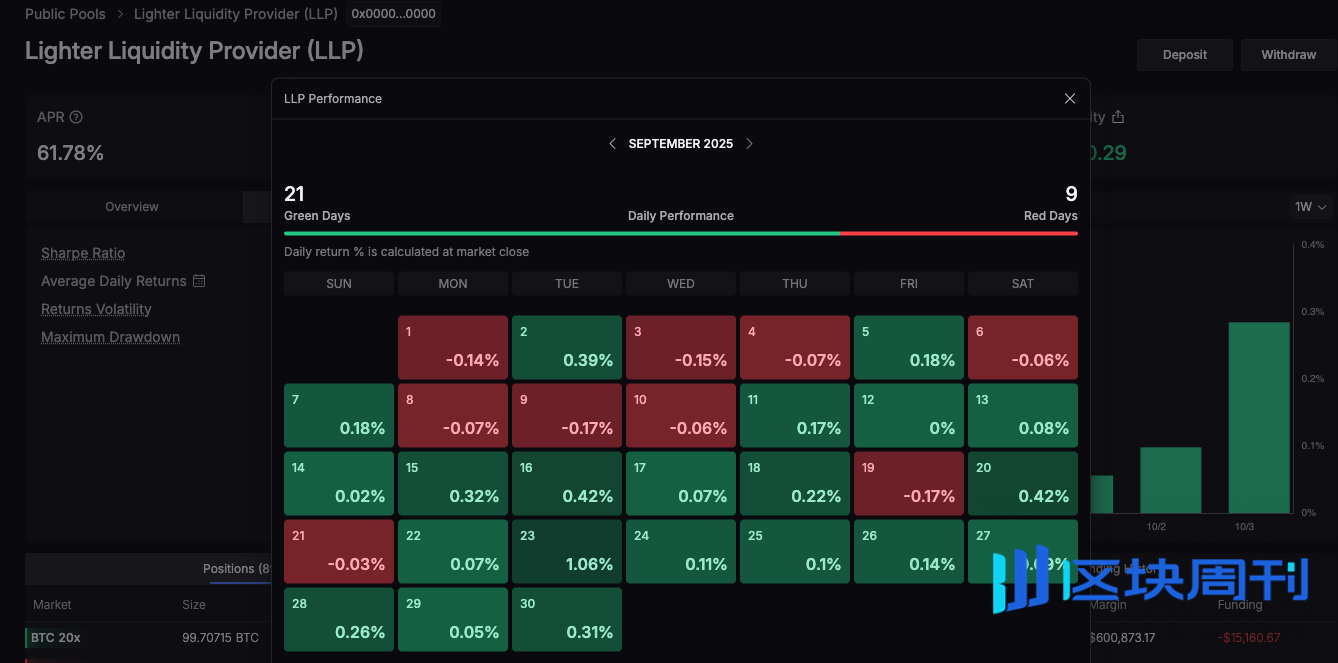Select September 2 cell showing 0.39%
The image size is (1338, 663).
point(567,347)
